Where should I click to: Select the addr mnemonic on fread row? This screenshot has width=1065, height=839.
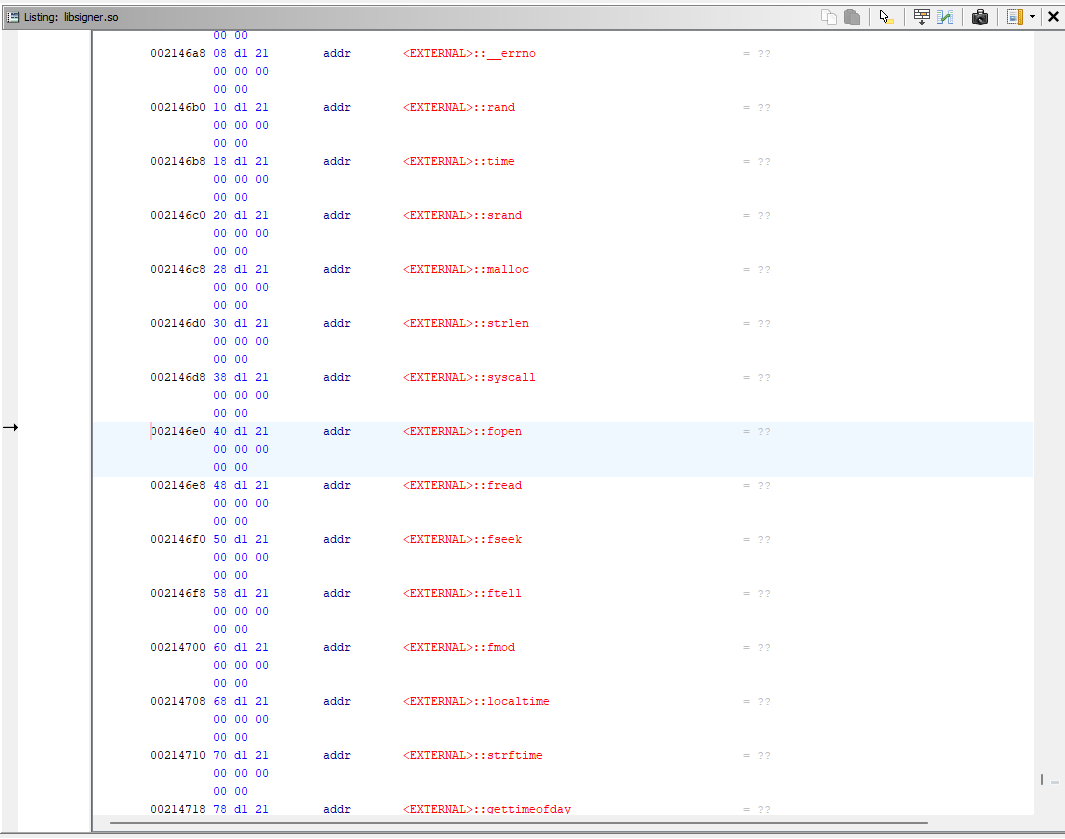[x=337, y=486]
